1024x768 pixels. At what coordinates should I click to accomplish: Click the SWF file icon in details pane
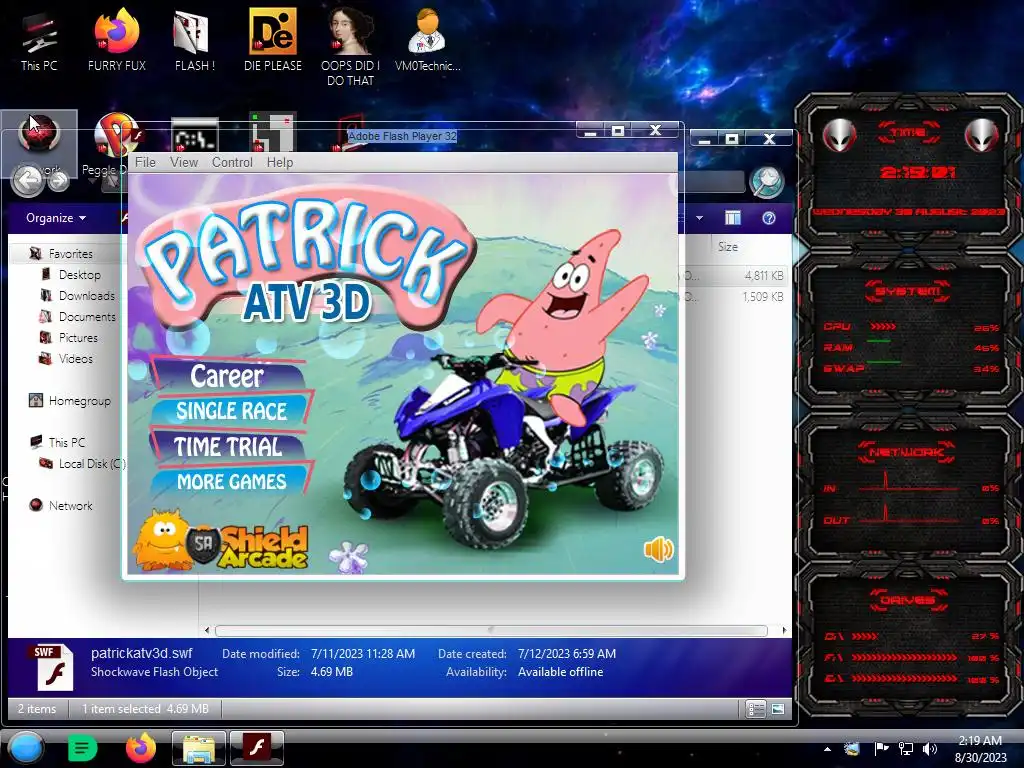(x=51, y=666)
